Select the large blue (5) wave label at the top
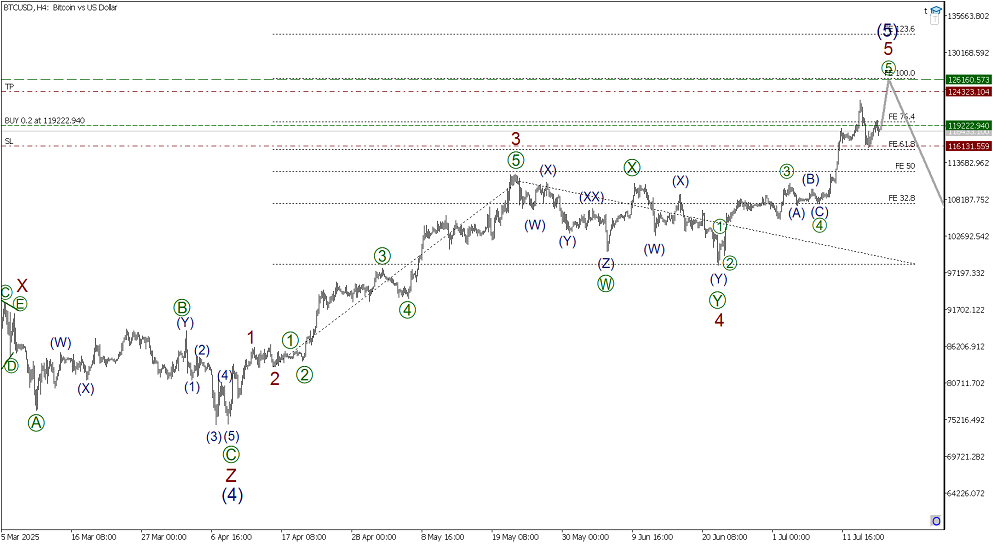 887,30
